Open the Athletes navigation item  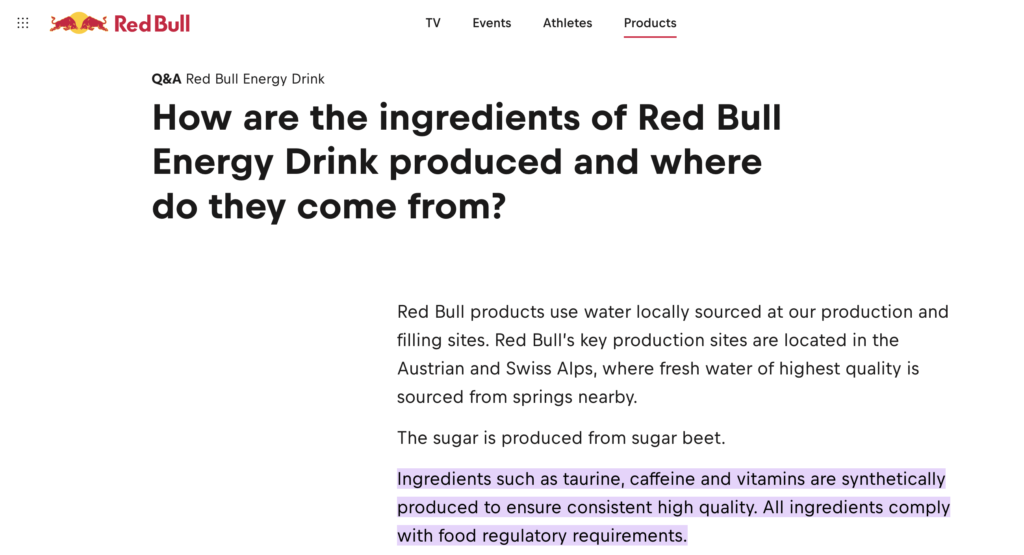pos(568,23)
